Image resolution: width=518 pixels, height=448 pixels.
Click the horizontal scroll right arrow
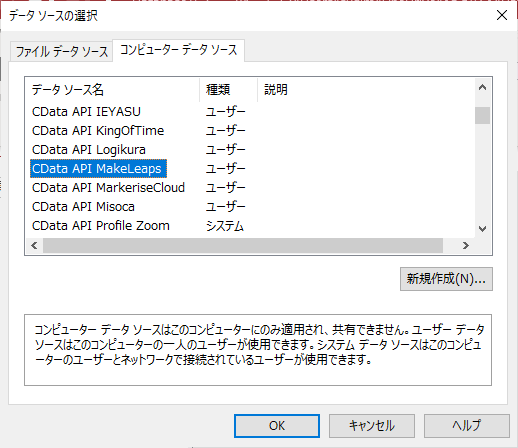tap(466, 246)
